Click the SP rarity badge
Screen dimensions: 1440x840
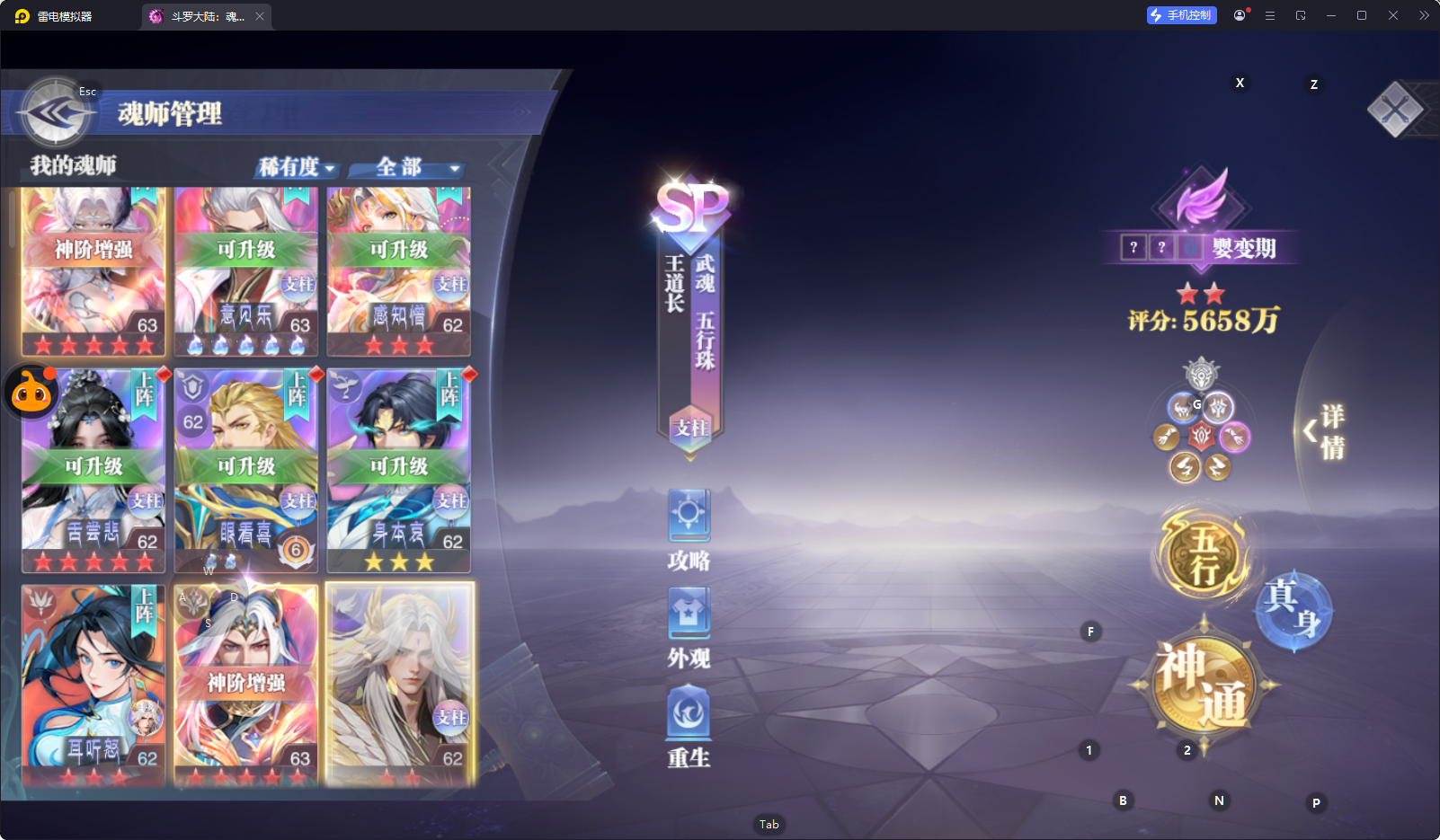[691, 209]
